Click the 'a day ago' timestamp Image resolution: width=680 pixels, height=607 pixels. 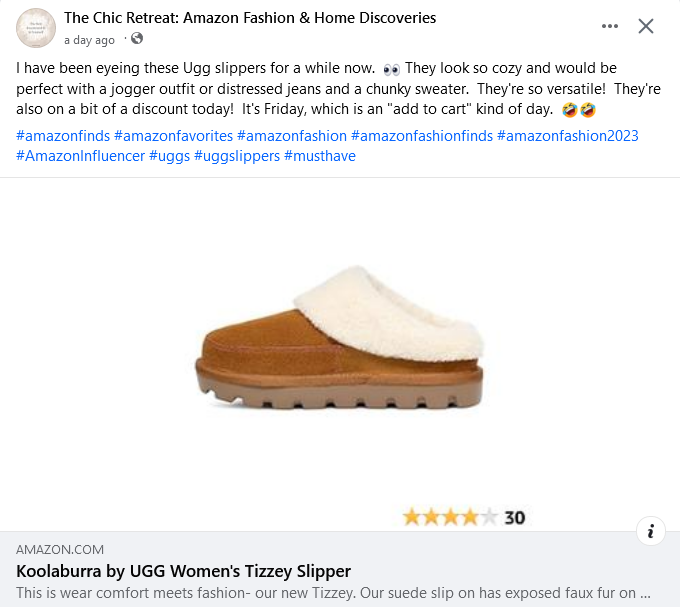[89, 40]
